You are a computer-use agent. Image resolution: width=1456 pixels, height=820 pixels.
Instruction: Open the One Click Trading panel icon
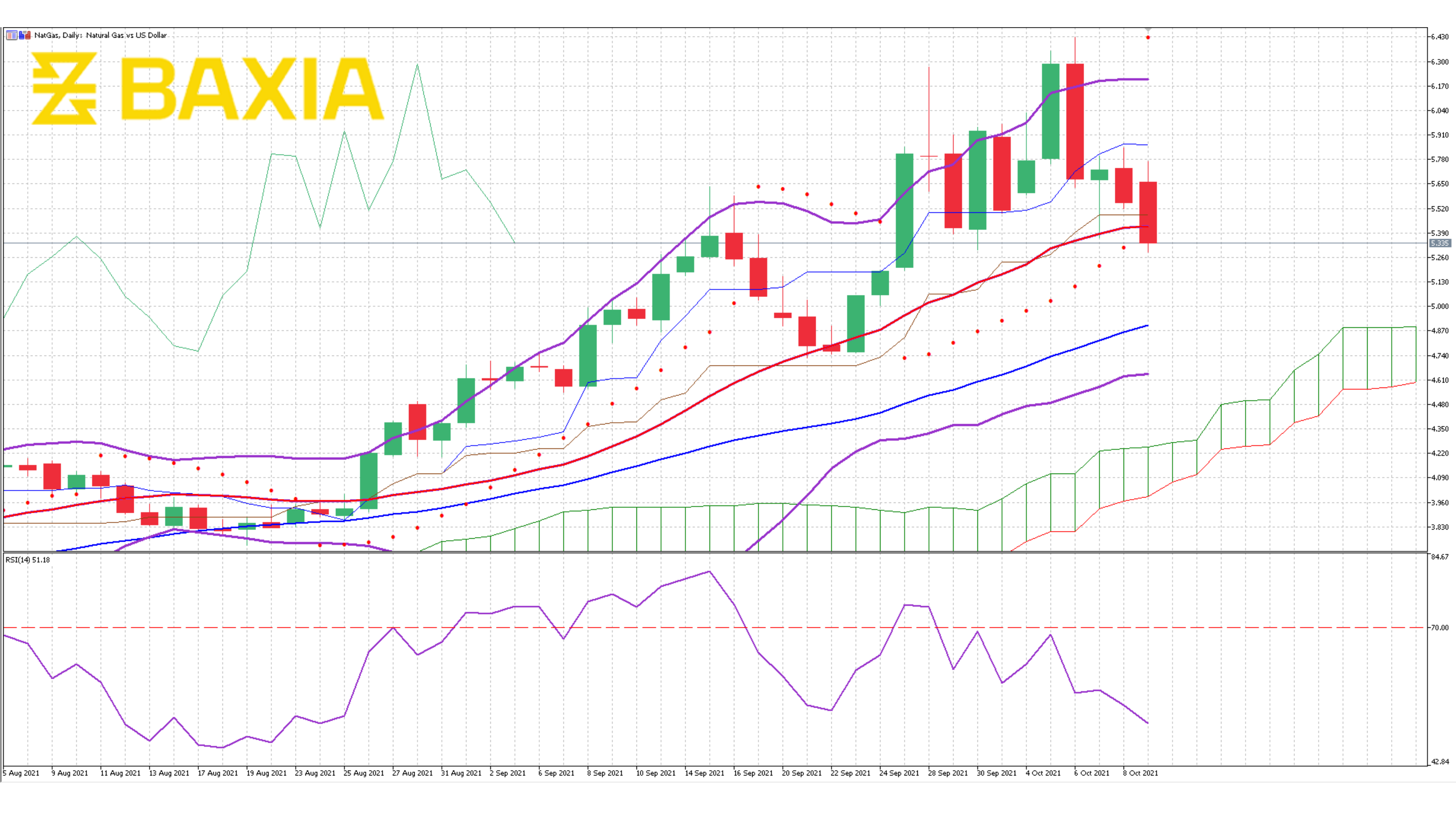coord(24,35)
